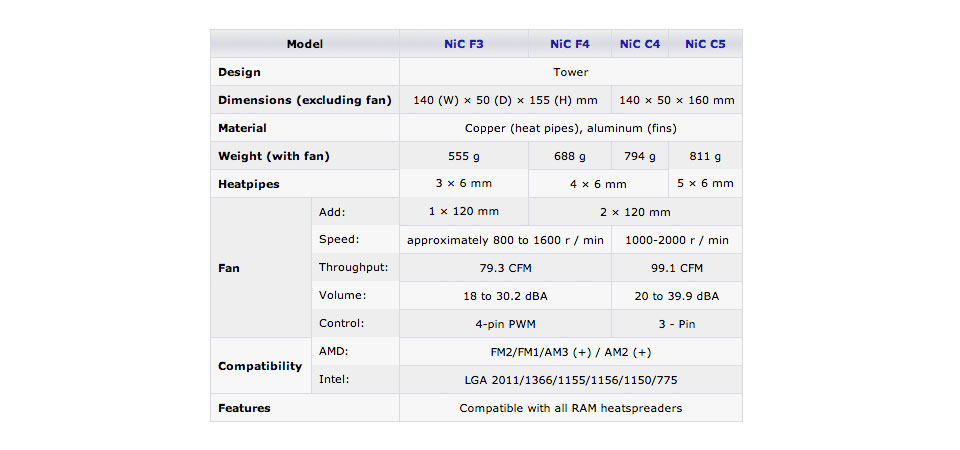Select the 811 g weight cell

coord(705,156)
